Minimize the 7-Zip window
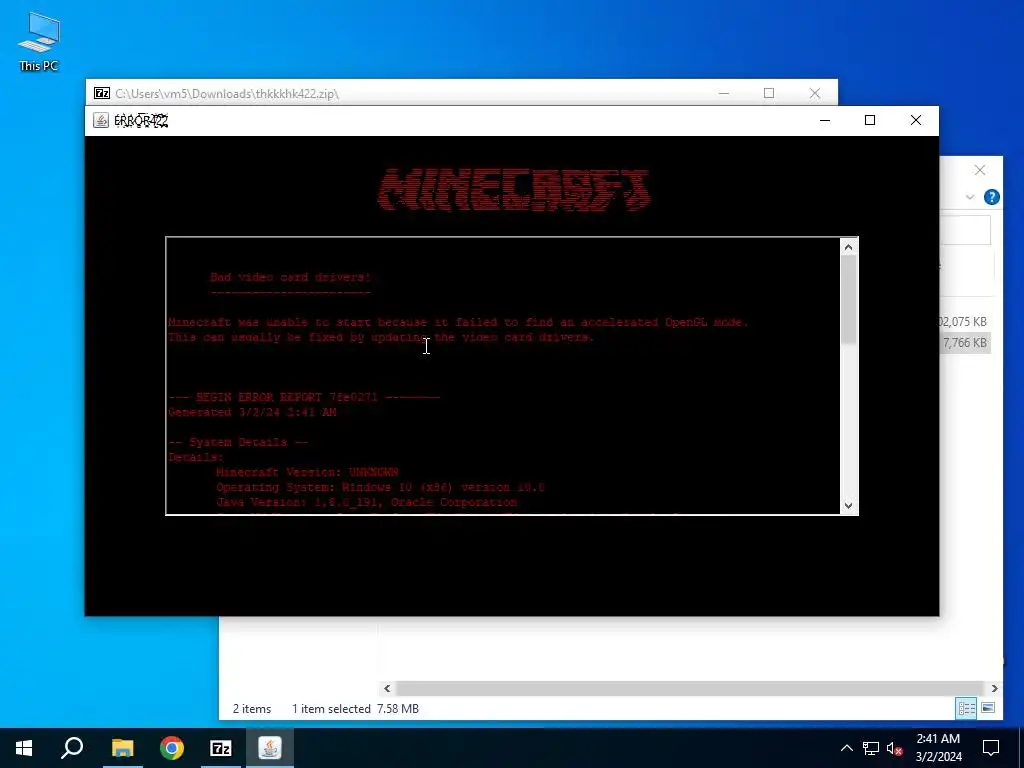 tap(724, 93)
